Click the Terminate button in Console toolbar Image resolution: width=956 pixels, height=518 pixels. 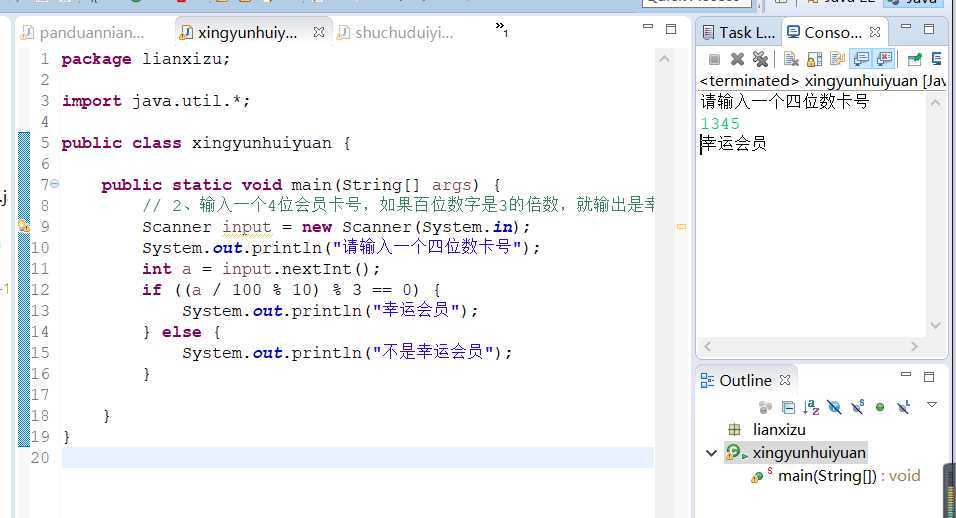tap(715, 59)
